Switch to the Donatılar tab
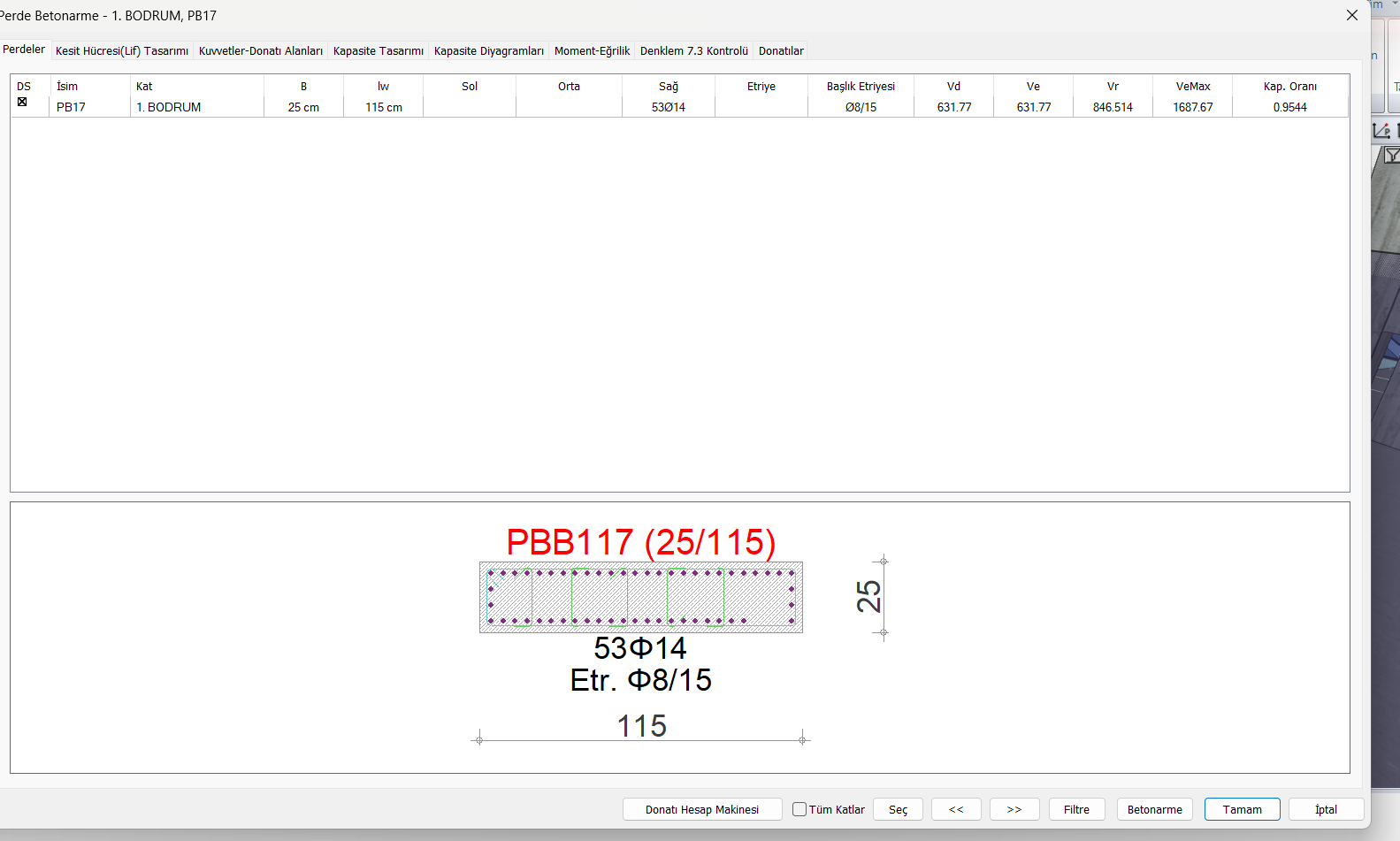Image resolution: width=1400 pixels, height=841 pixels. tap(781, 51)
